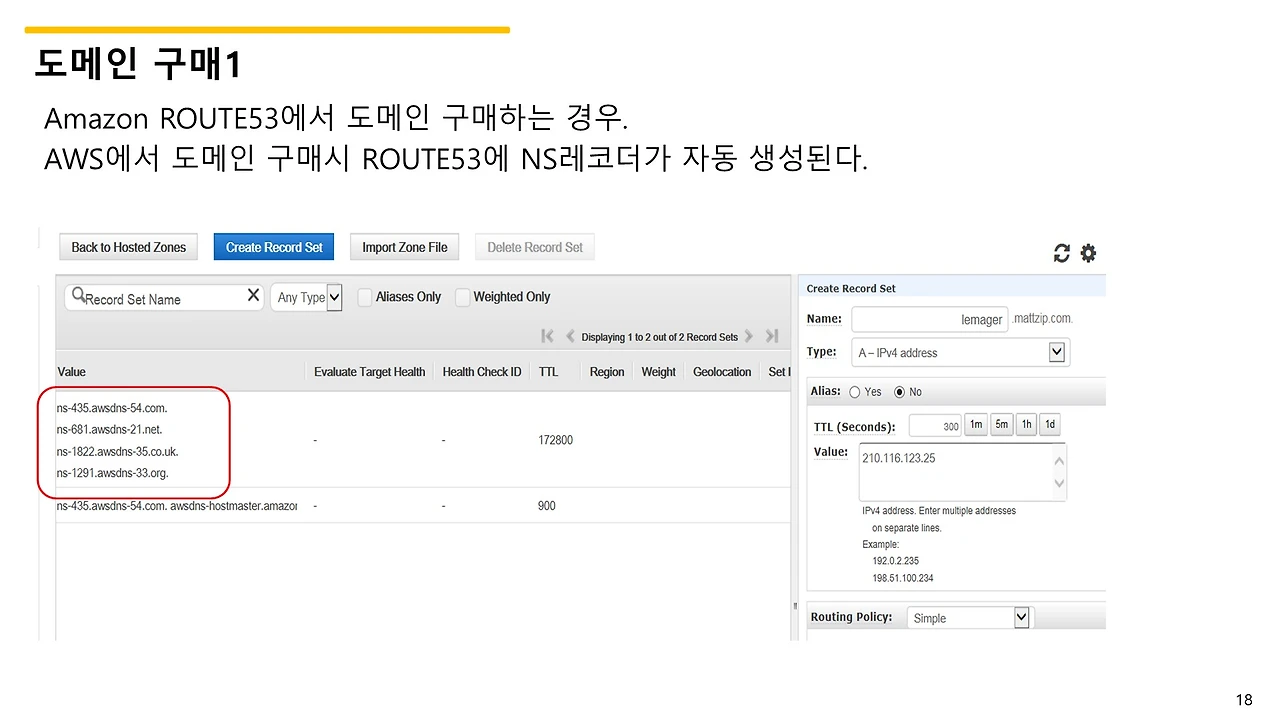The width and height of the screenshot is (1280, 720).
Task: Click the magnifier icon in the search box
Action: coord(79,296)
